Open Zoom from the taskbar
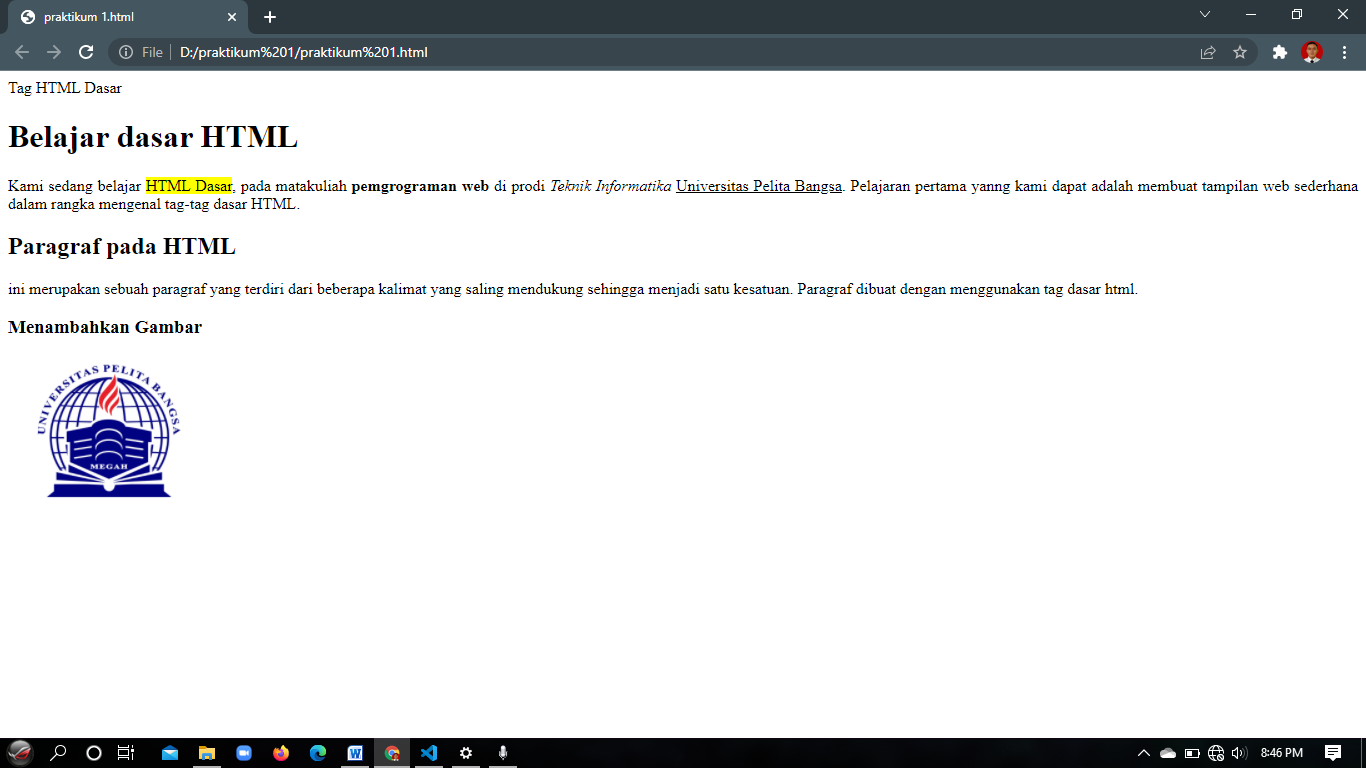Image resolution: width=1366 pixels, height=768 pixels. click(x=244, y=753)
